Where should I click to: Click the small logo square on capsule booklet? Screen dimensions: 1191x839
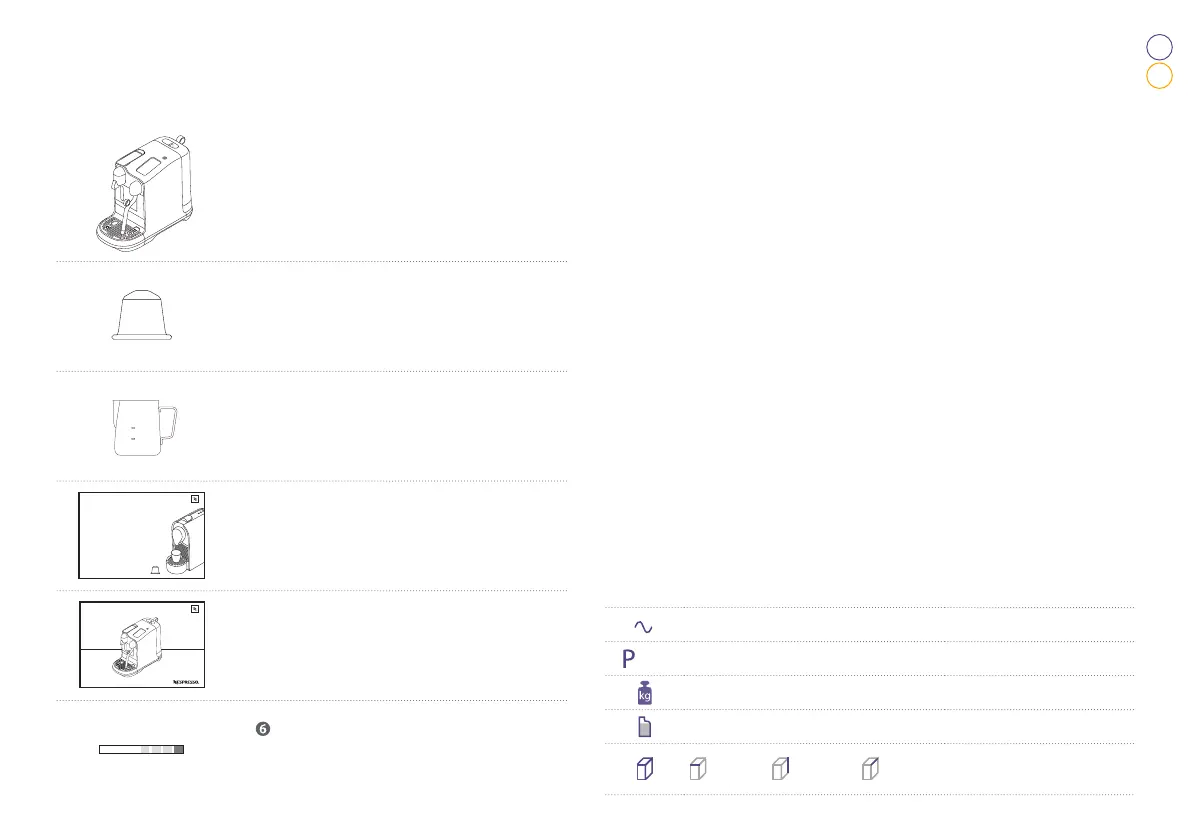pos(195,499)
